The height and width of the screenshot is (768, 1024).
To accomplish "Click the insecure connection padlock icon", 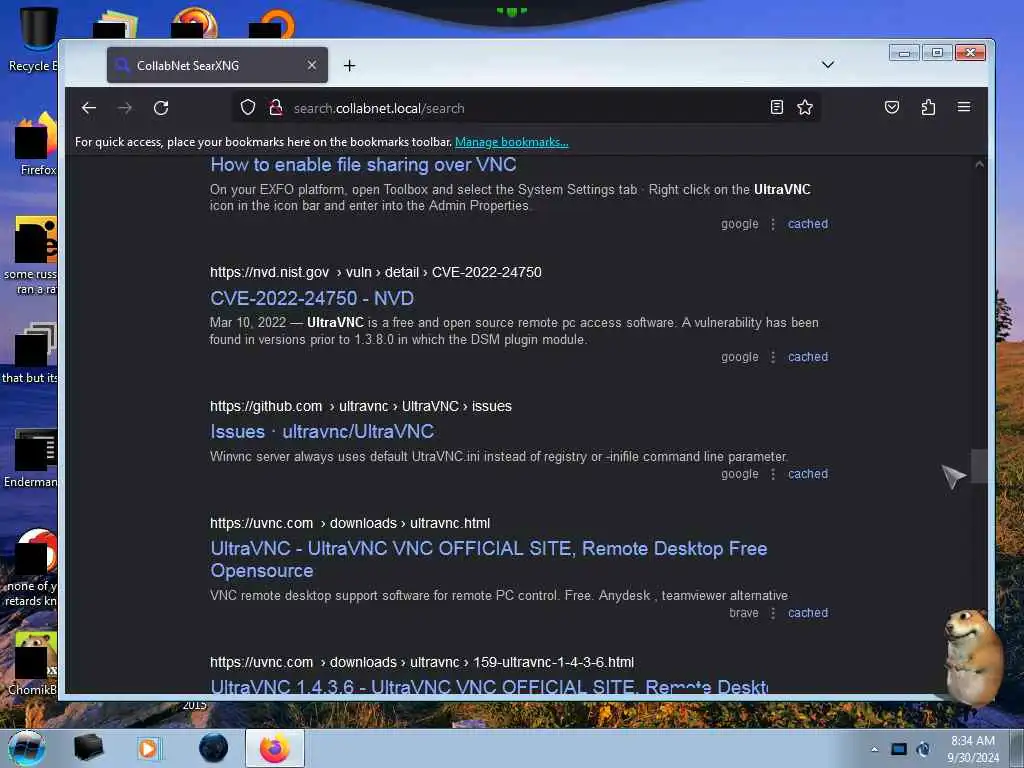I will 276,107.
